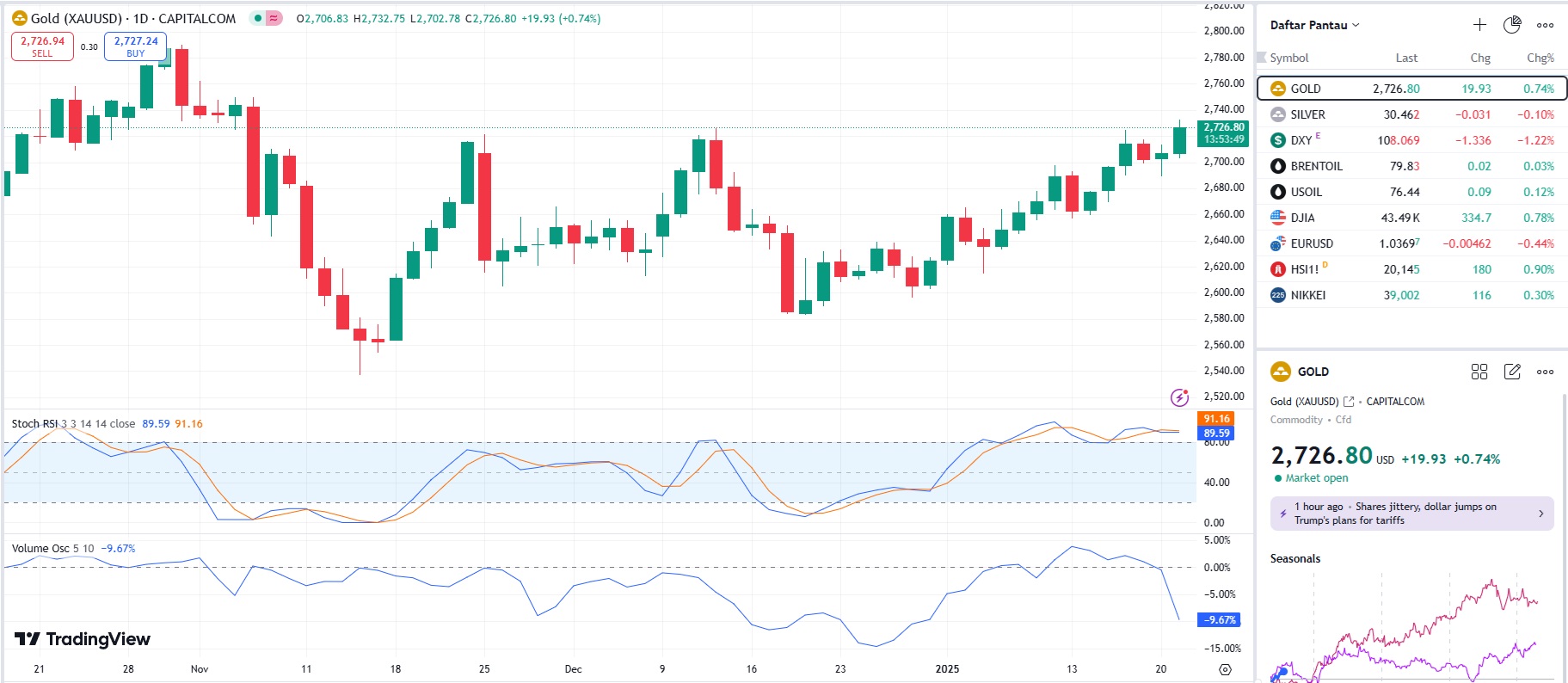Open the watchlist advanced view pie icon

click(1512, 25)
